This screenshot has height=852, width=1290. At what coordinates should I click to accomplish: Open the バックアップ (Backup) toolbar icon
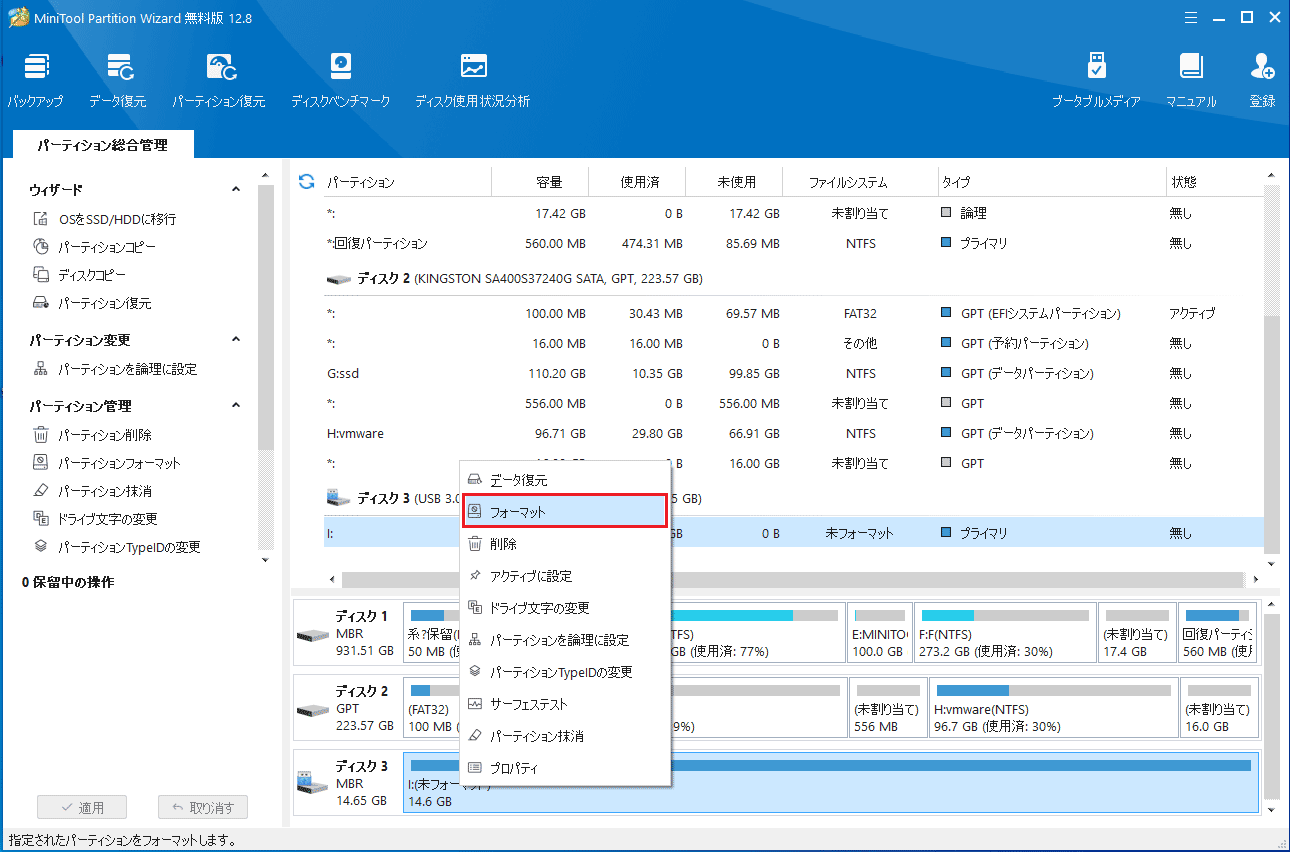click(35, 80)
